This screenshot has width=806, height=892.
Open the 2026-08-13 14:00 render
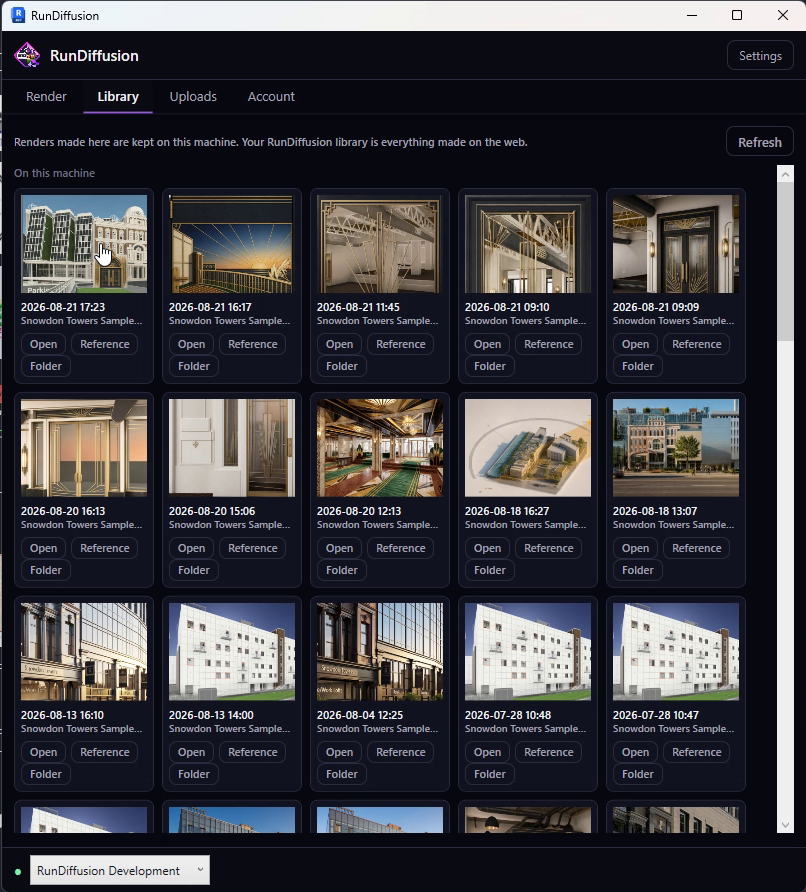(x=191, y=752)
